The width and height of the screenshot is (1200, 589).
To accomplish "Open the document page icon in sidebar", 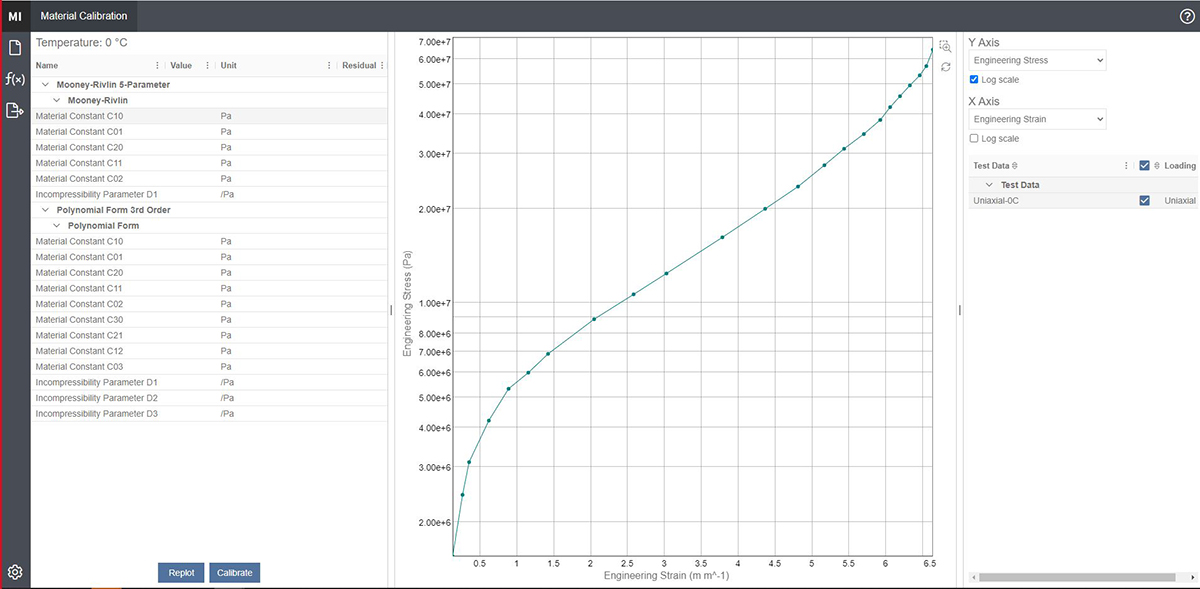I will 15,48.
